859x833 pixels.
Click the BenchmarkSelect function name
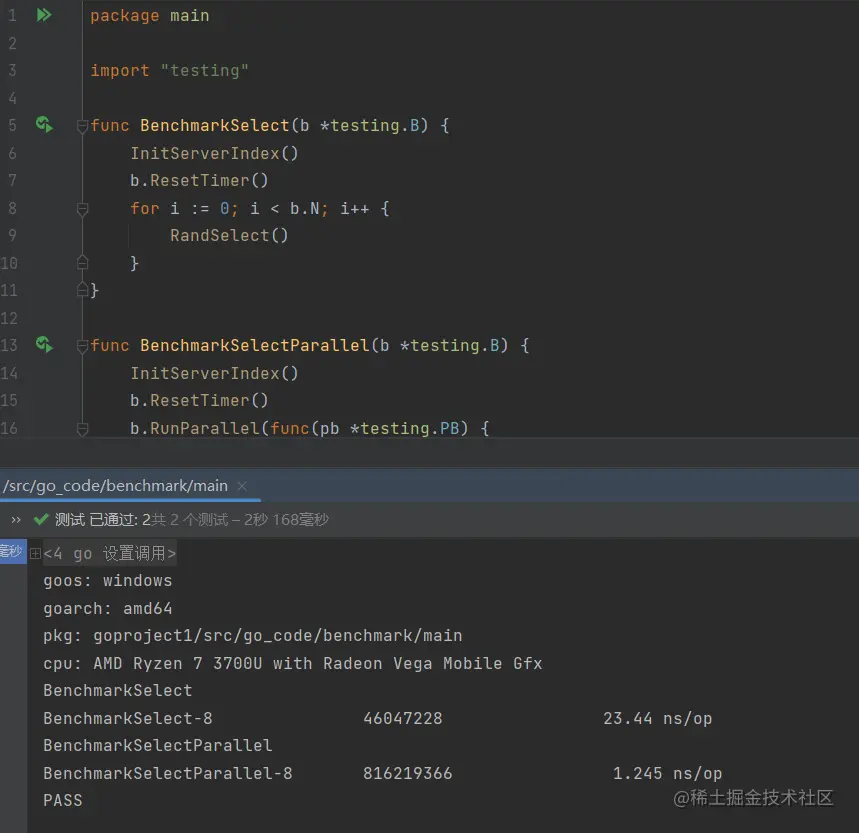pyautogui.click(x=214, y=125)
